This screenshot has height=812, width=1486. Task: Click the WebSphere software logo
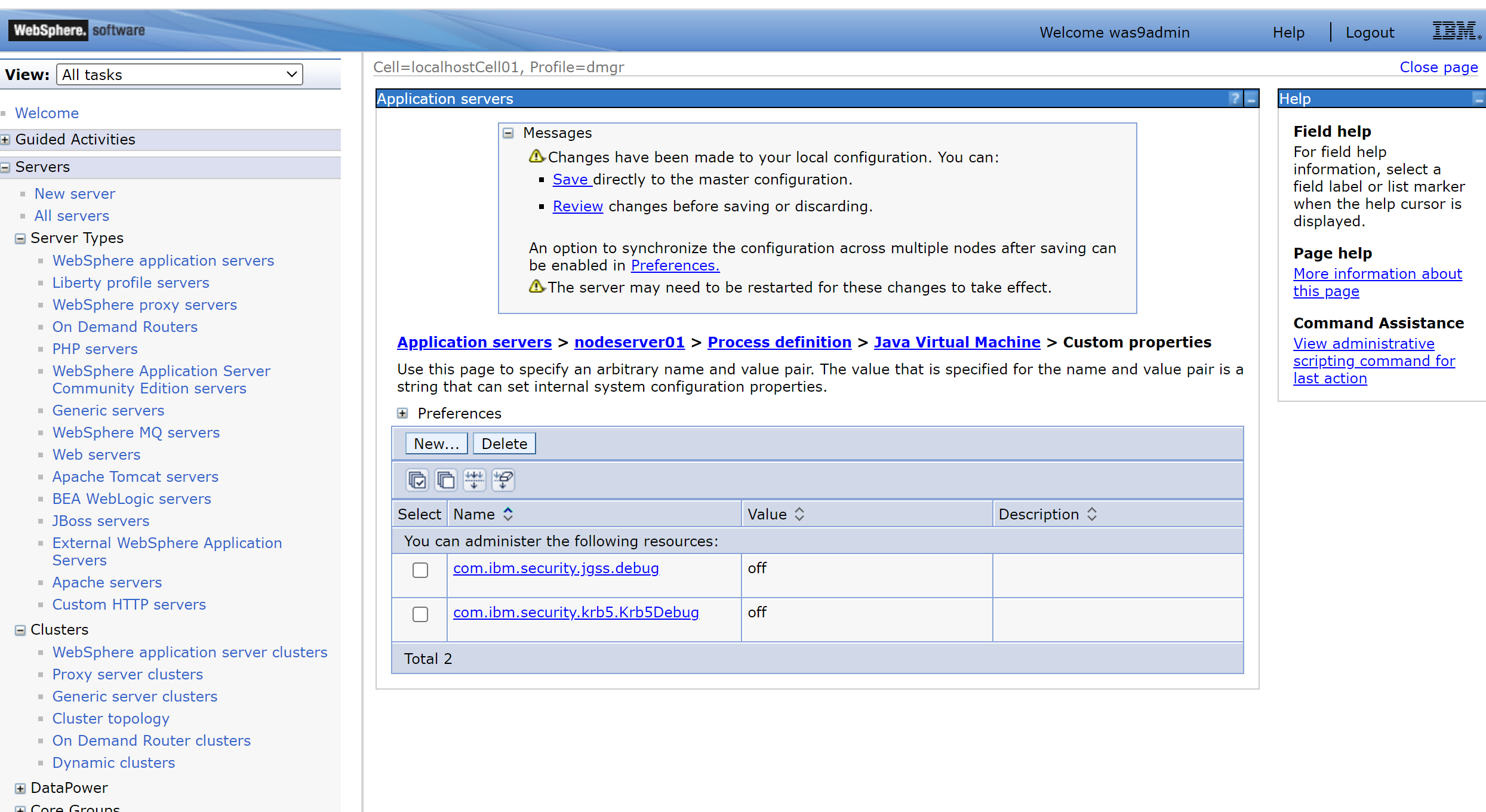(x=78, y=30)
